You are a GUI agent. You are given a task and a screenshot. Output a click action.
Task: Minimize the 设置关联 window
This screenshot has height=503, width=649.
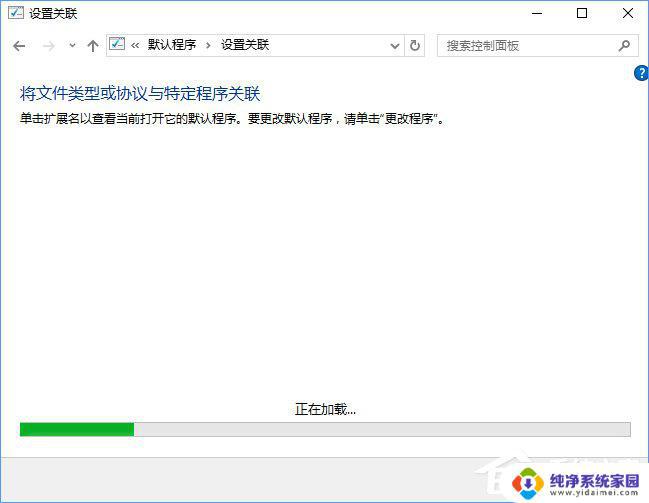pos(537,14)
